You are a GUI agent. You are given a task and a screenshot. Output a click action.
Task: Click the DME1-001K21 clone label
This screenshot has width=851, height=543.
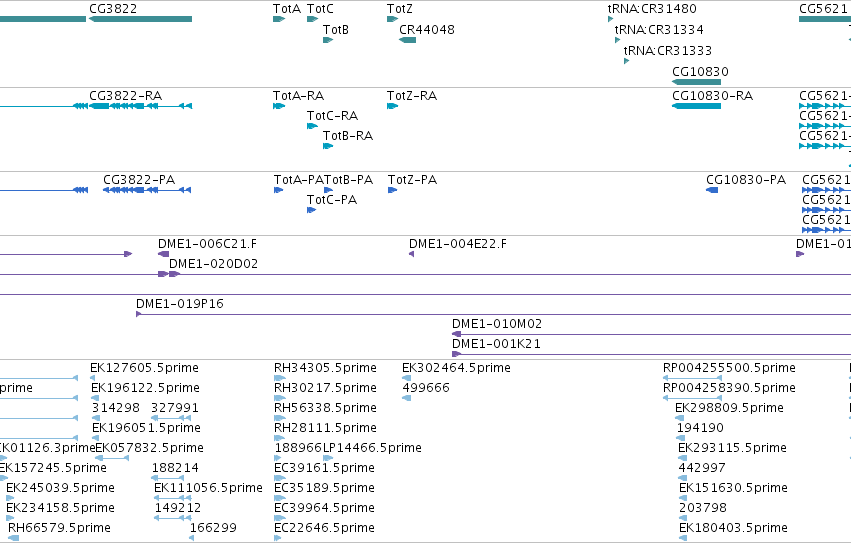coord(496,344)
